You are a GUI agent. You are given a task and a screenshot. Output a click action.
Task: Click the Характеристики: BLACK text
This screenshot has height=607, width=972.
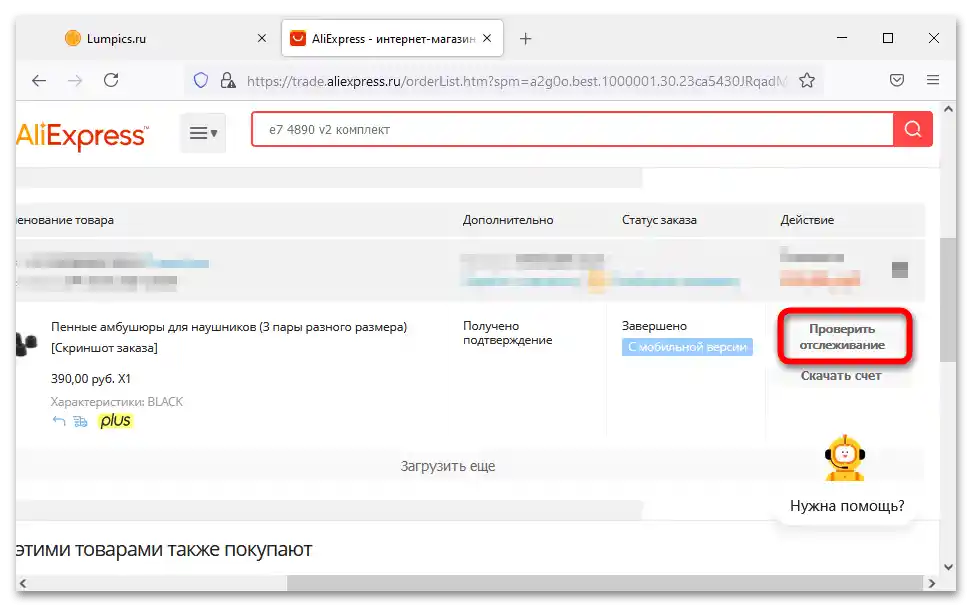point(117,402)
